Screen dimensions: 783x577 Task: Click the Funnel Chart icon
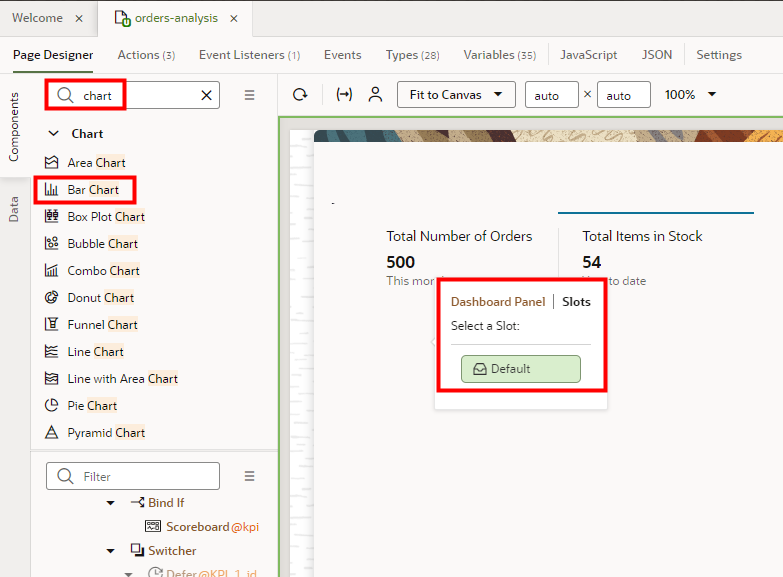tap(51, 324)
